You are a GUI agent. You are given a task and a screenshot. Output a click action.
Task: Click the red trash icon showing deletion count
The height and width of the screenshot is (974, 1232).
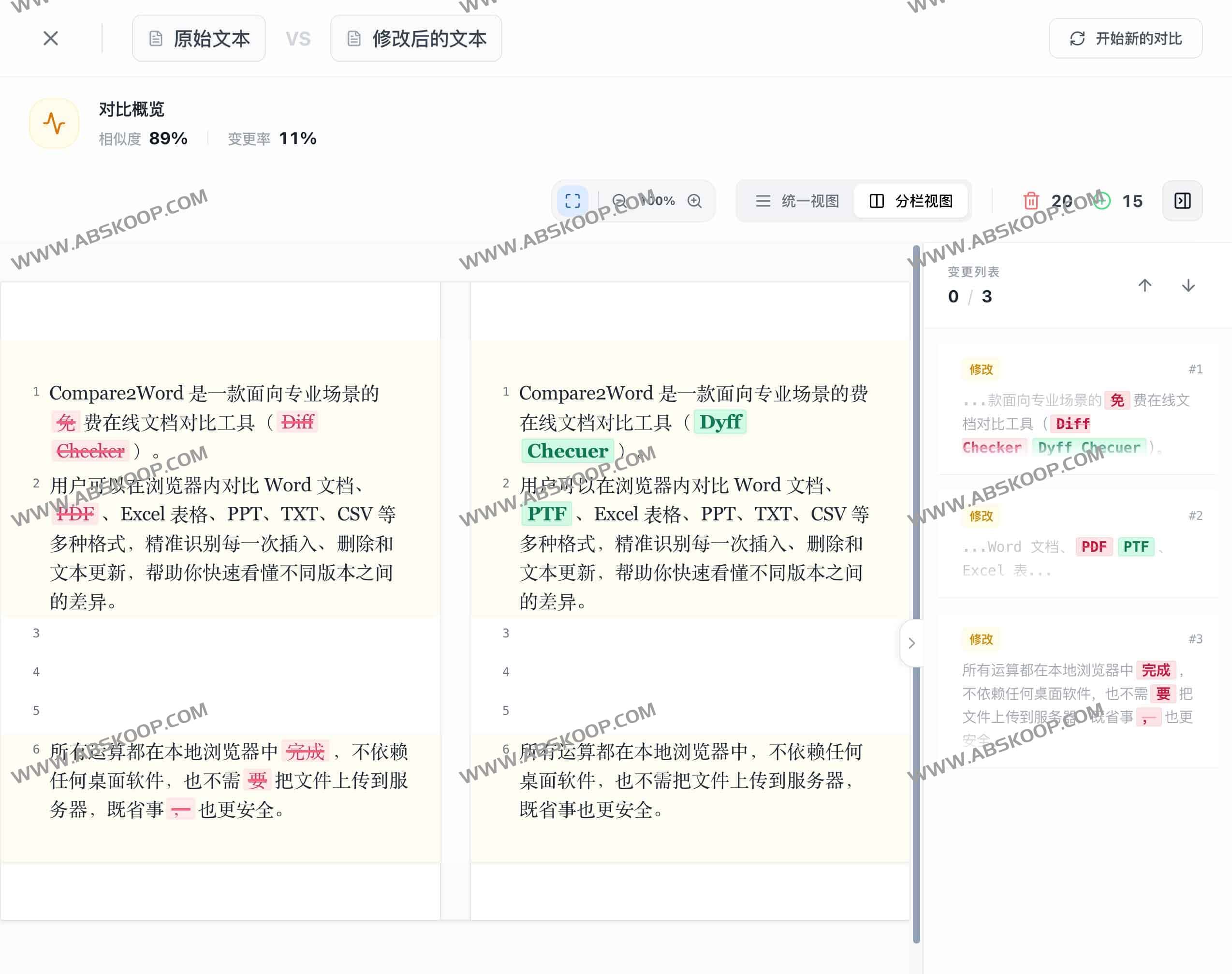coord(1030,201)
